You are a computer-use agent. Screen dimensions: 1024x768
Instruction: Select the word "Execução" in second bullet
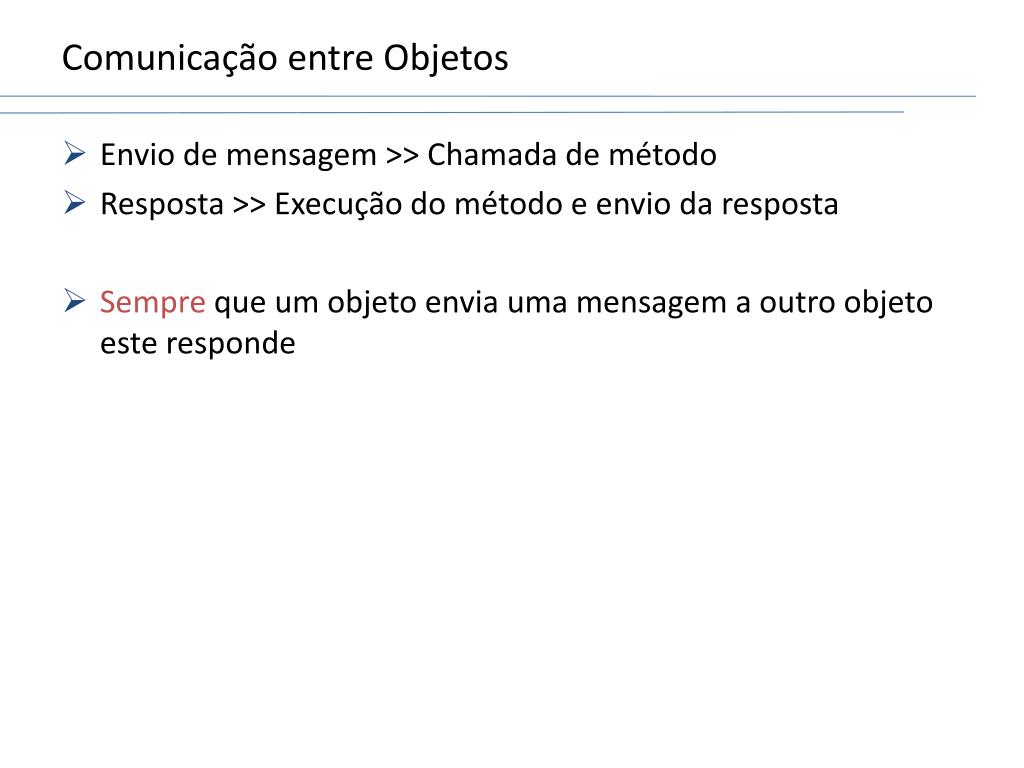click(x=338, y=205)
